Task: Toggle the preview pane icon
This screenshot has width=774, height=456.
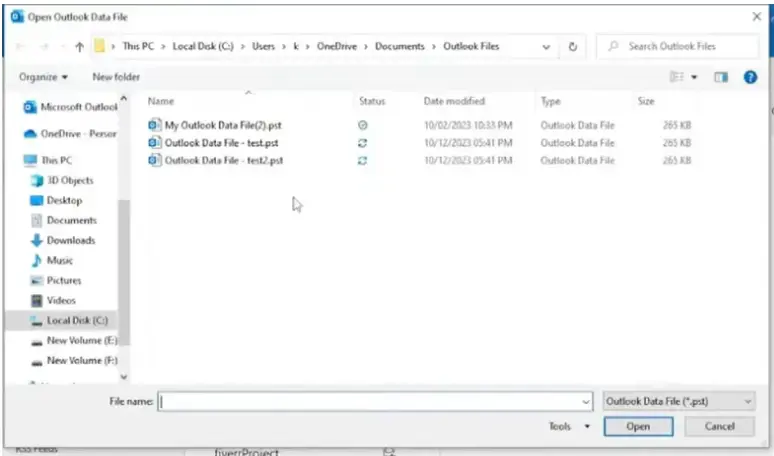Action: click(x=721, y=77)
